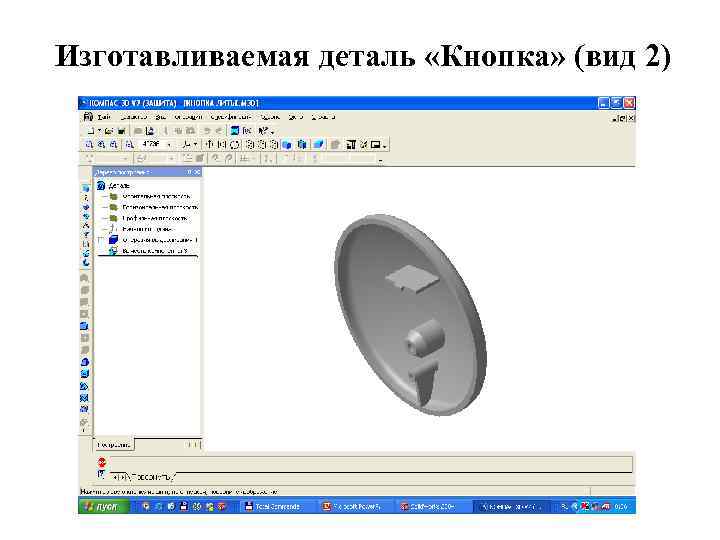Switch to Microsoft PowerPoint taskbar button
720x540 pixels.
coord(354,506)
